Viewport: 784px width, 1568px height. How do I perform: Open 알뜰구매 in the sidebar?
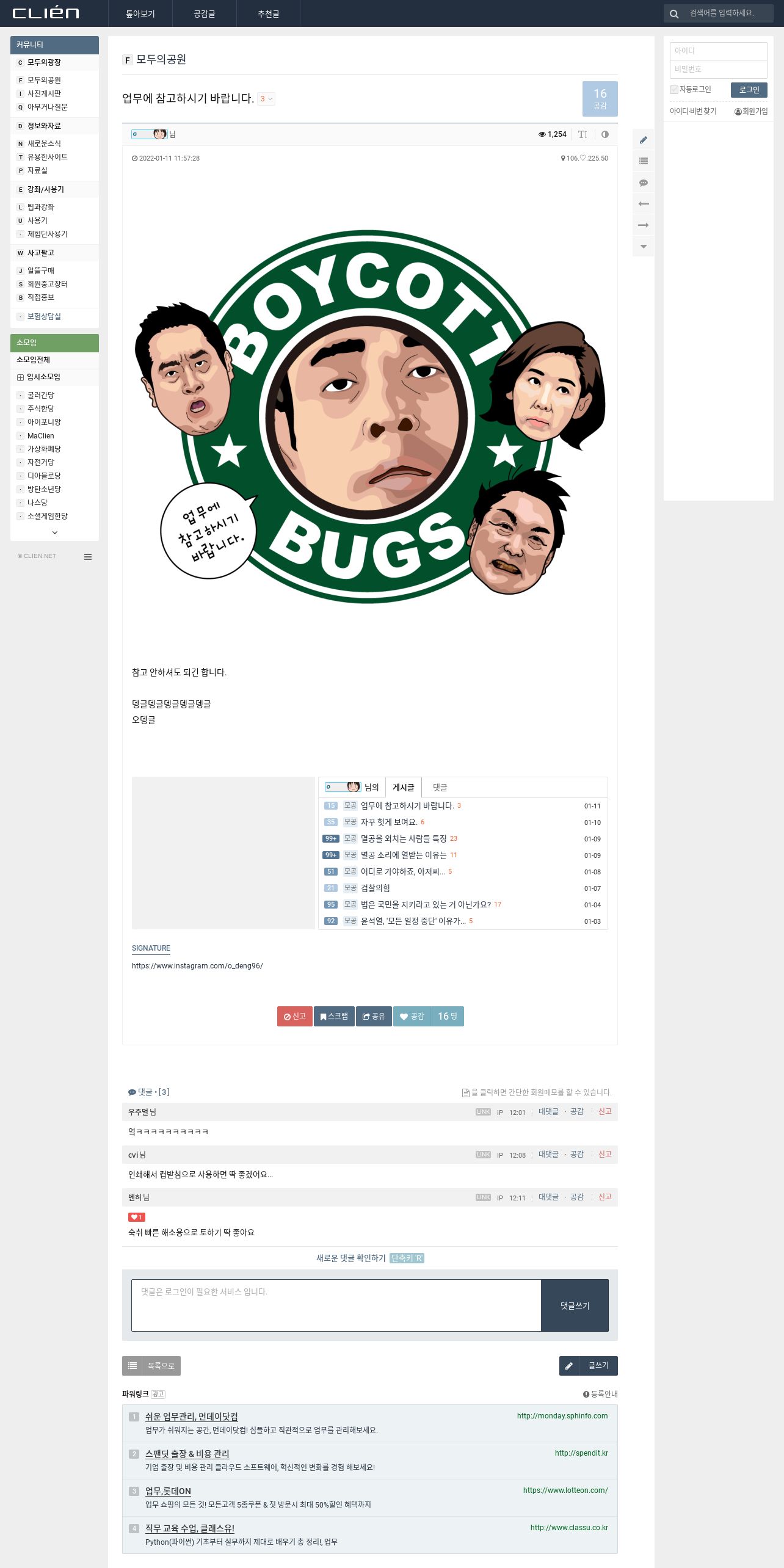pyautogui.click(x=41, y=270)
